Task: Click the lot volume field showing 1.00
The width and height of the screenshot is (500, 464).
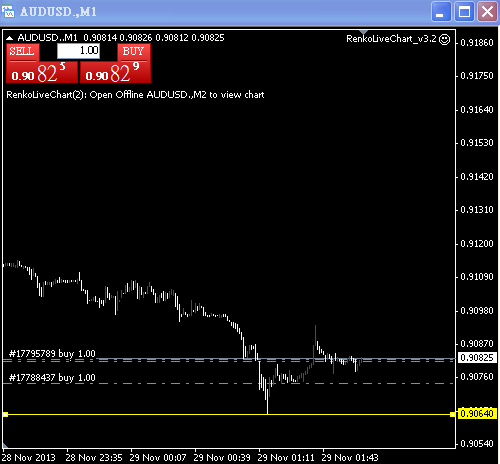Action: tap(79, 51)
